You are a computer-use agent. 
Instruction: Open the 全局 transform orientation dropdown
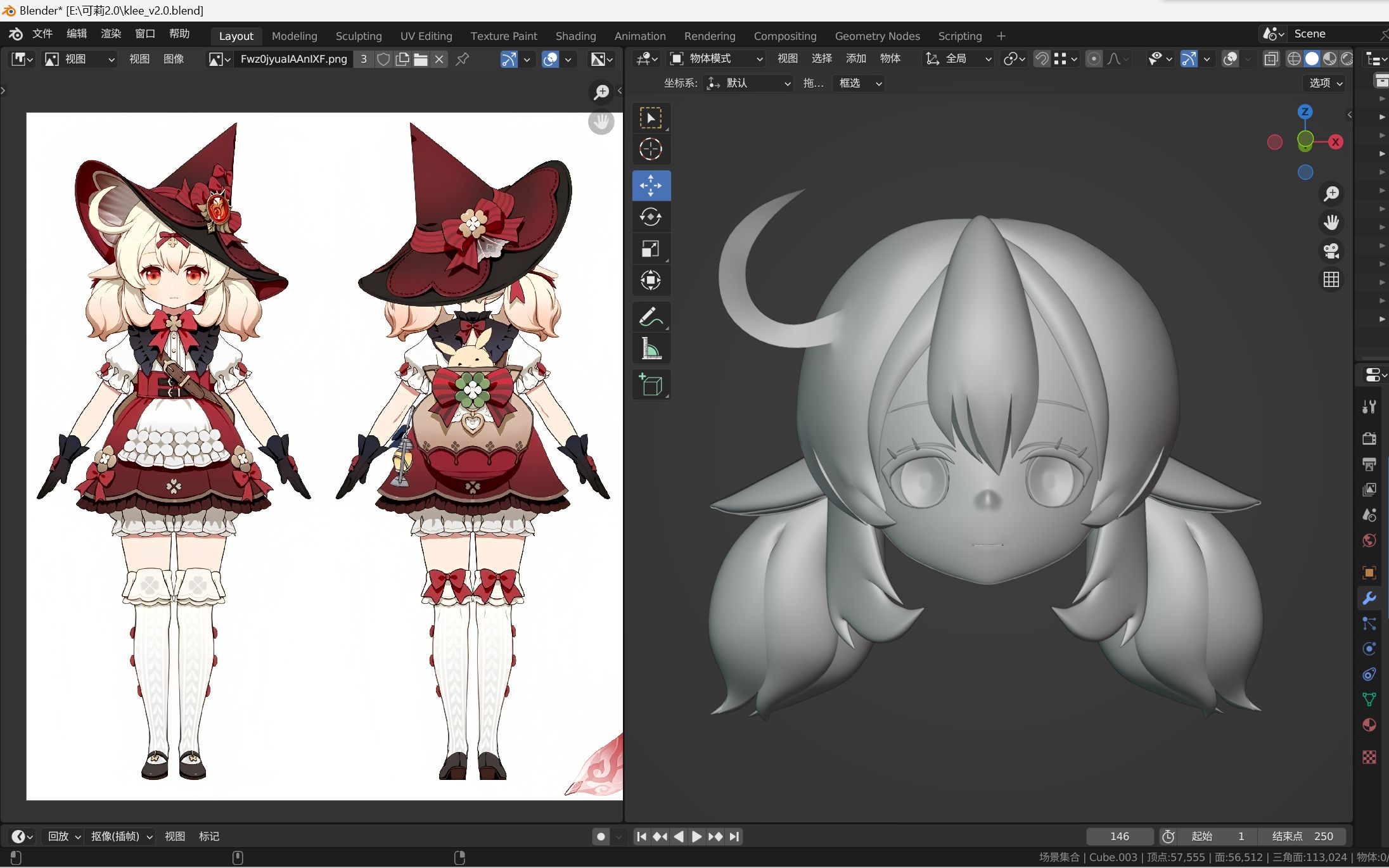coord(957,59)
